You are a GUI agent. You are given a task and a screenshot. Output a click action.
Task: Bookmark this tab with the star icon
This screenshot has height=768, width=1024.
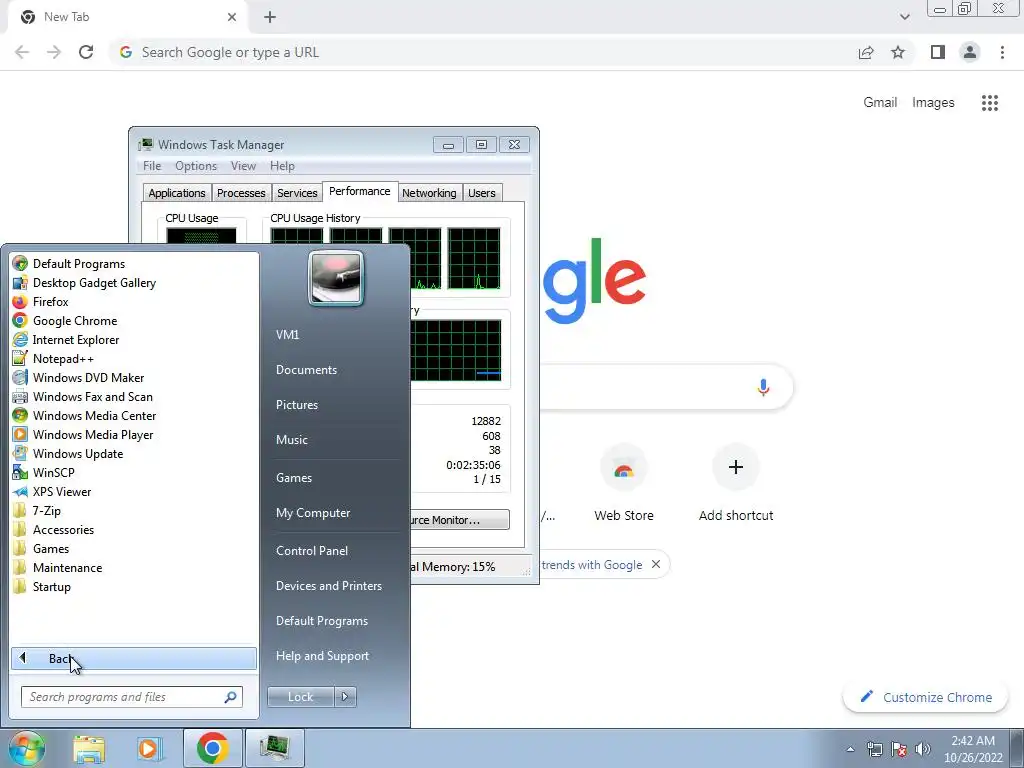(x=898, y=52)
